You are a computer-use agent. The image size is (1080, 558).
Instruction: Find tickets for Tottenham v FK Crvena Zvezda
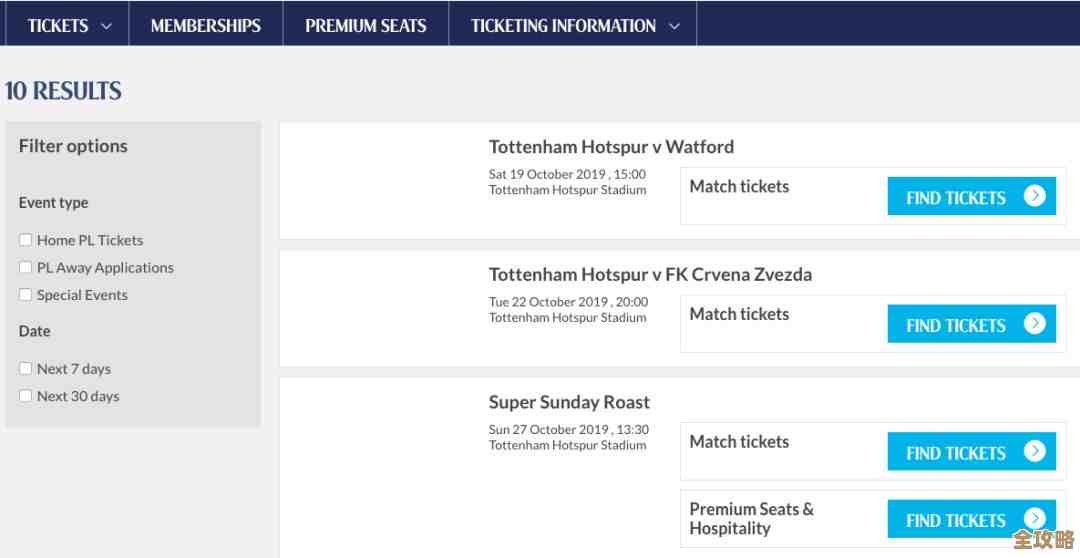[x=956, y=325]
